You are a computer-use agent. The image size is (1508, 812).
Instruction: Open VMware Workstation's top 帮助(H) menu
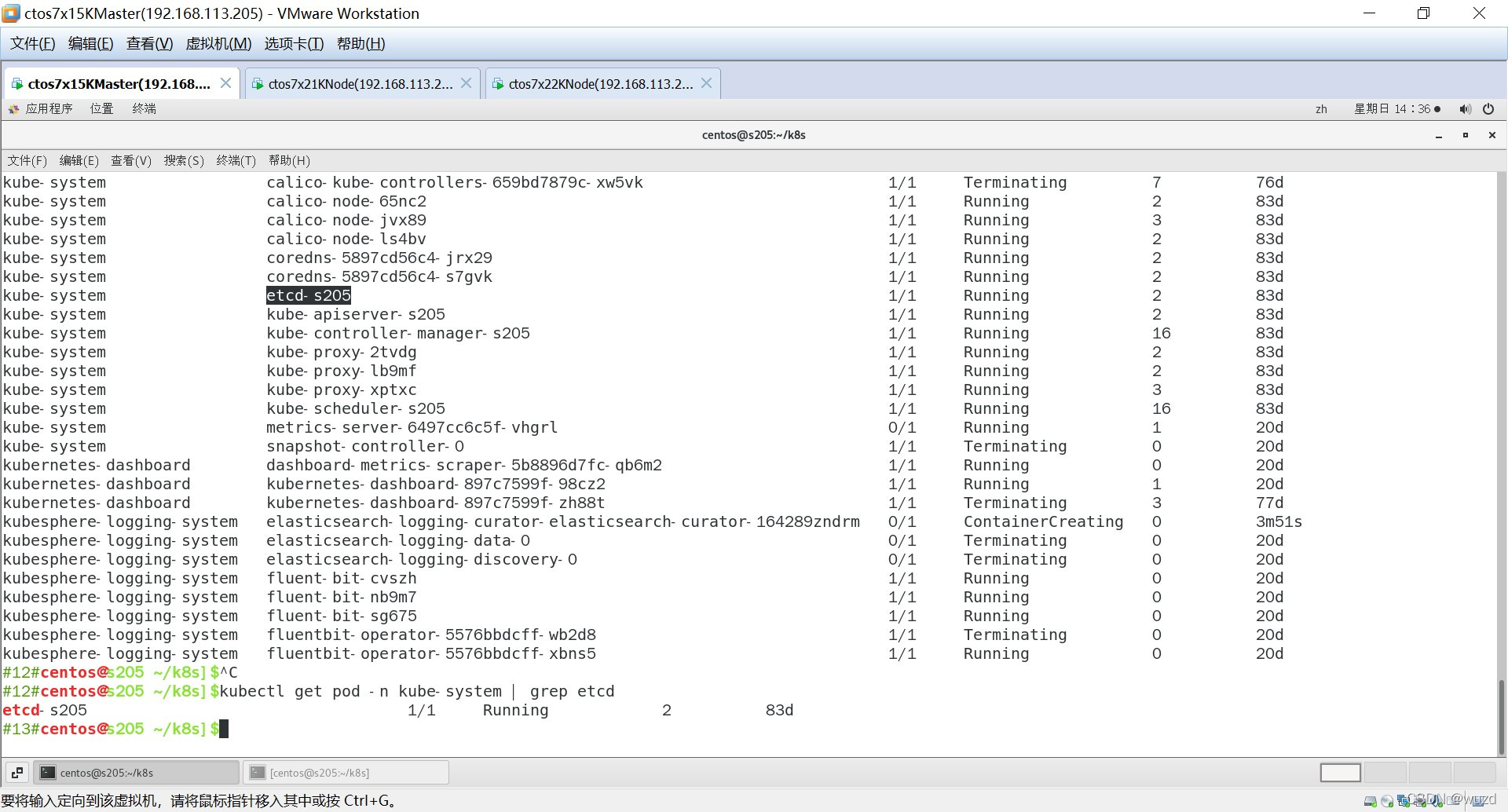(x=361, y=44)
